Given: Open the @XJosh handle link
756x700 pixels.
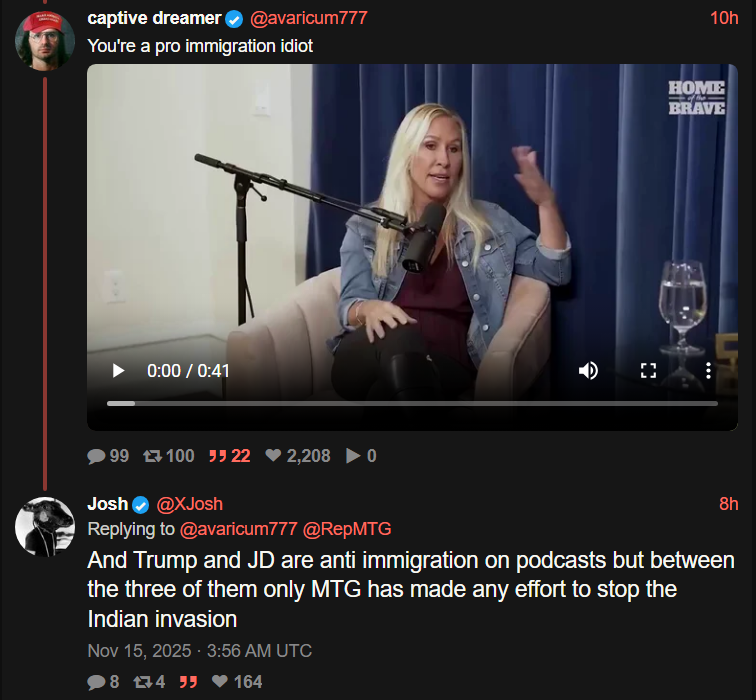Looking at the screenshot, I should click(189, 504).
